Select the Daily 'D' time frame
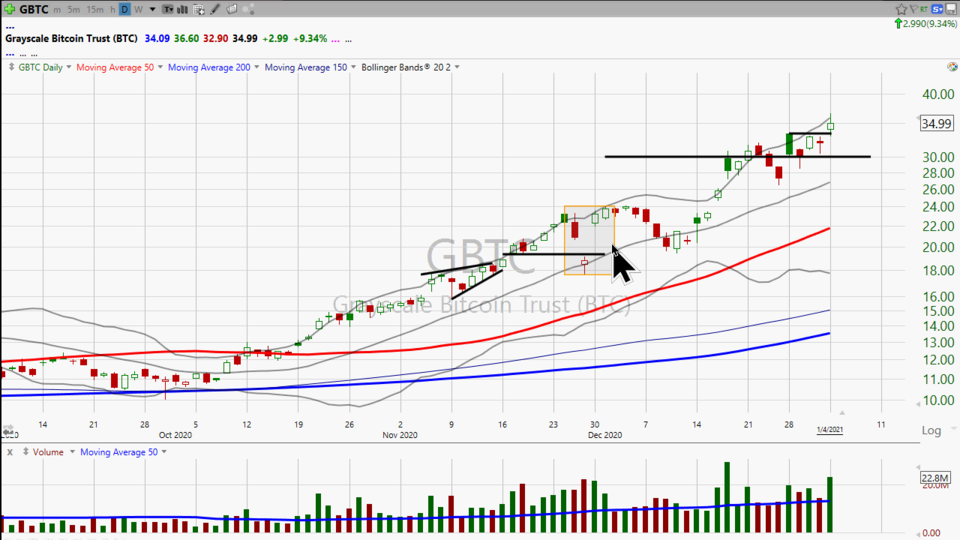Image resolution: width=960 pixels, height=540 pixels. click(124, 10)
